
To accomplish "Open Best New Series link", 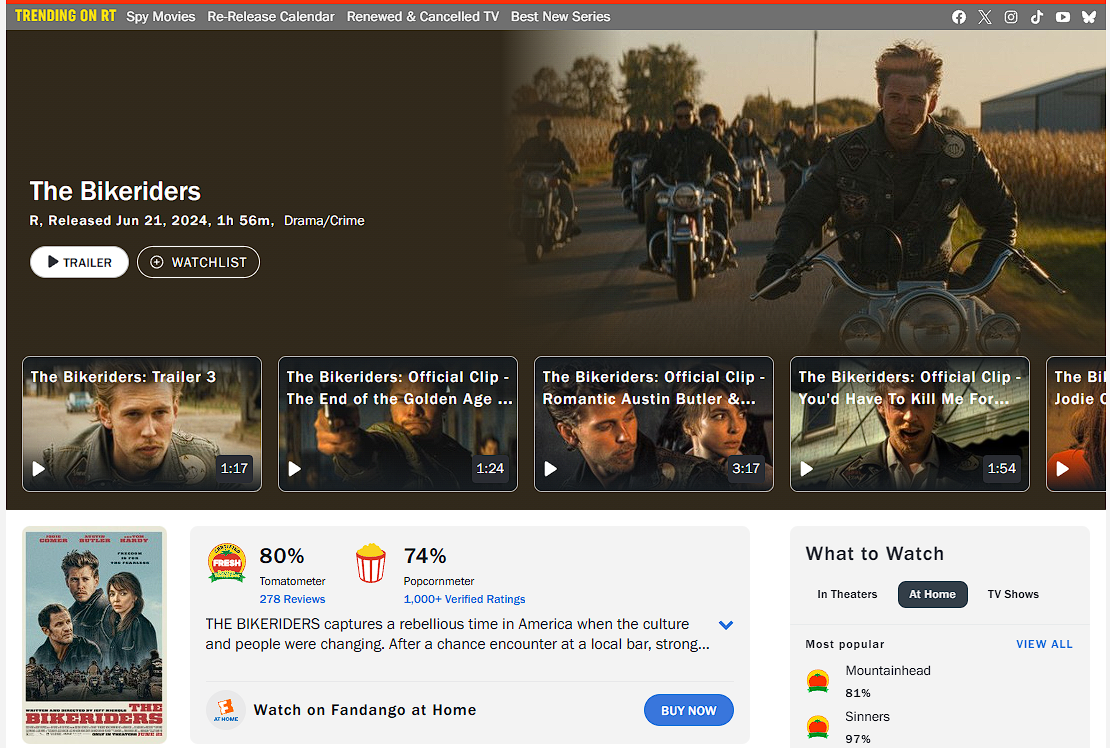I will [x=561, y=16].
